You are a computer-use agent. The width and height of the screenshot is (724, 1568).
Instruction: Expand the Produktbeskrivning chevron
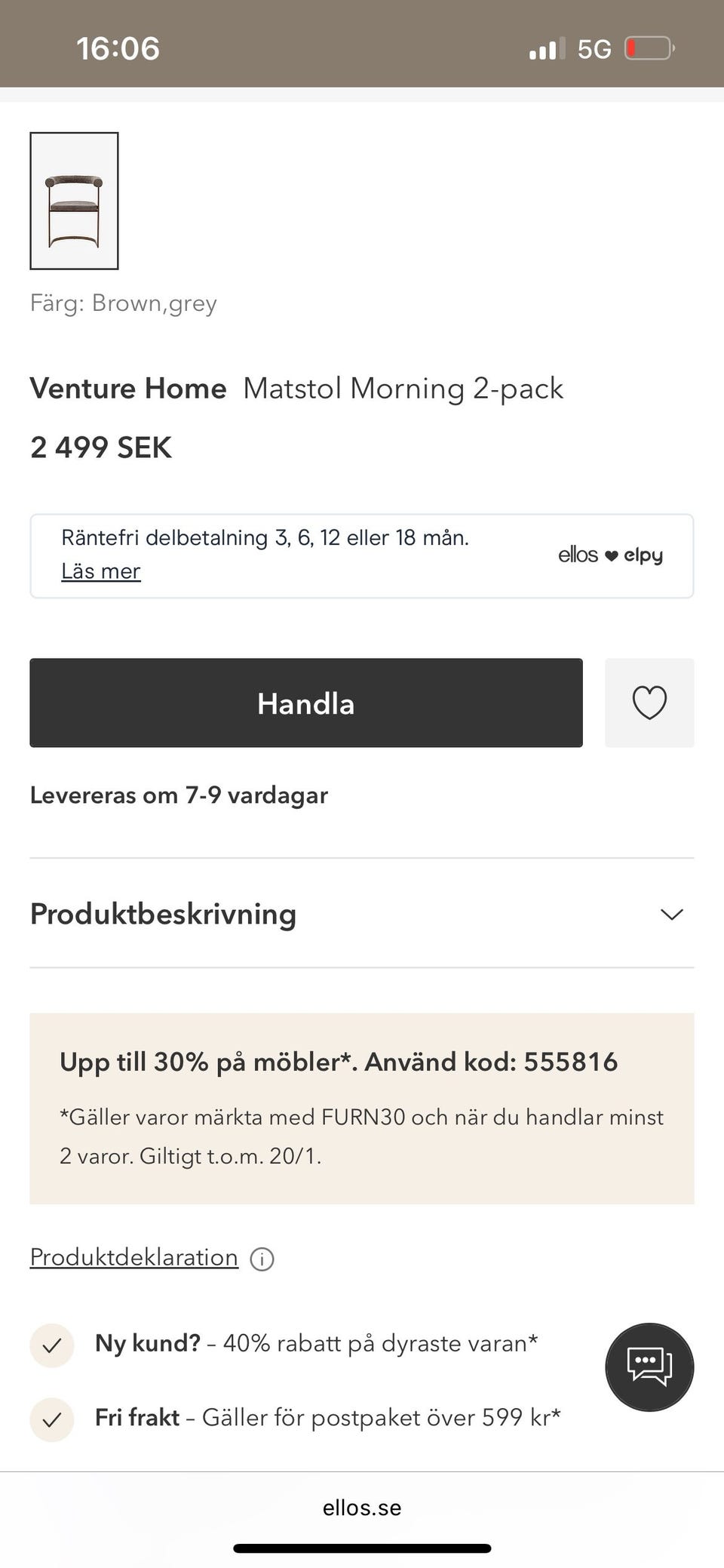coord(671,914)
